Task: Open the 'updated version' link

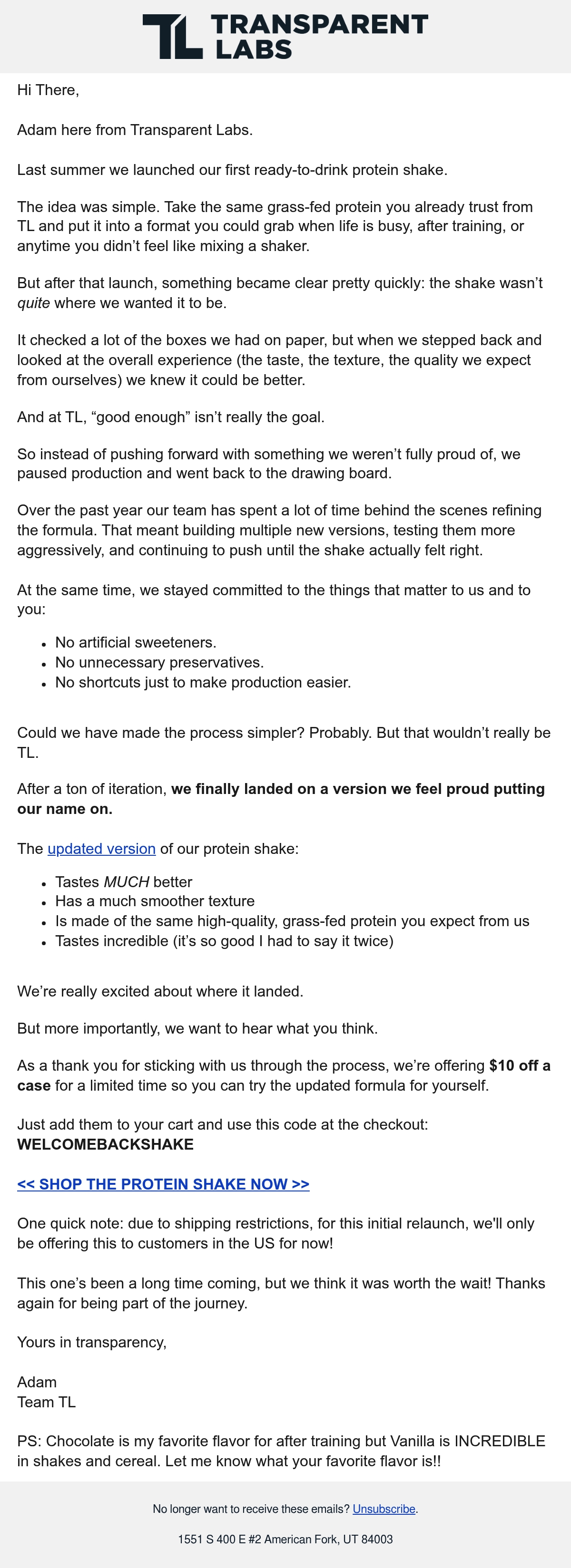Action: 102,849
